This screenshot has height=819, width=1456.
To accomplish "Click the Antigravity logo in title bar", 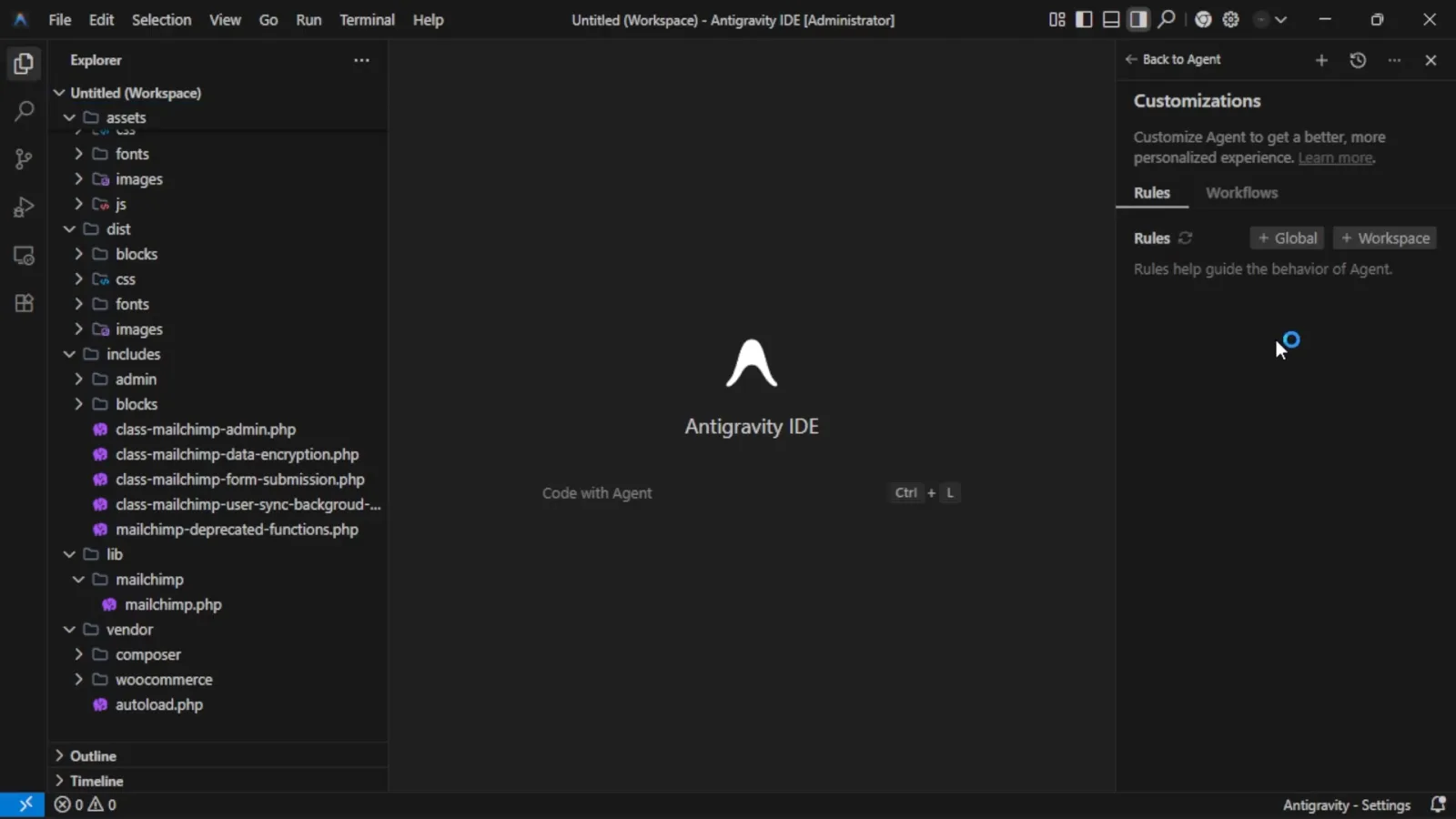I will point(20,19).
